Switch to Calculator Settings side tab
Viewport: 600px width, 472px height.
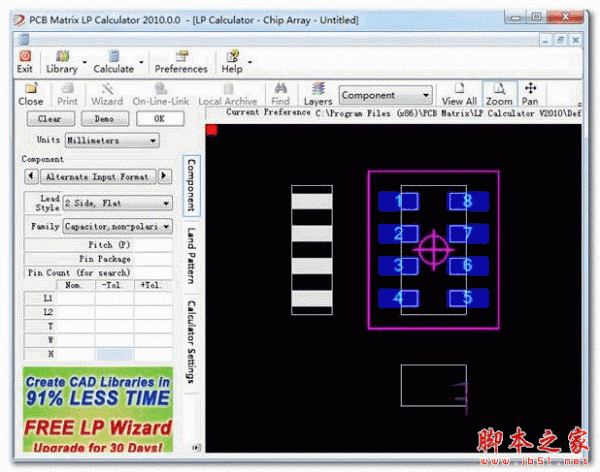[x=191, y=342]
